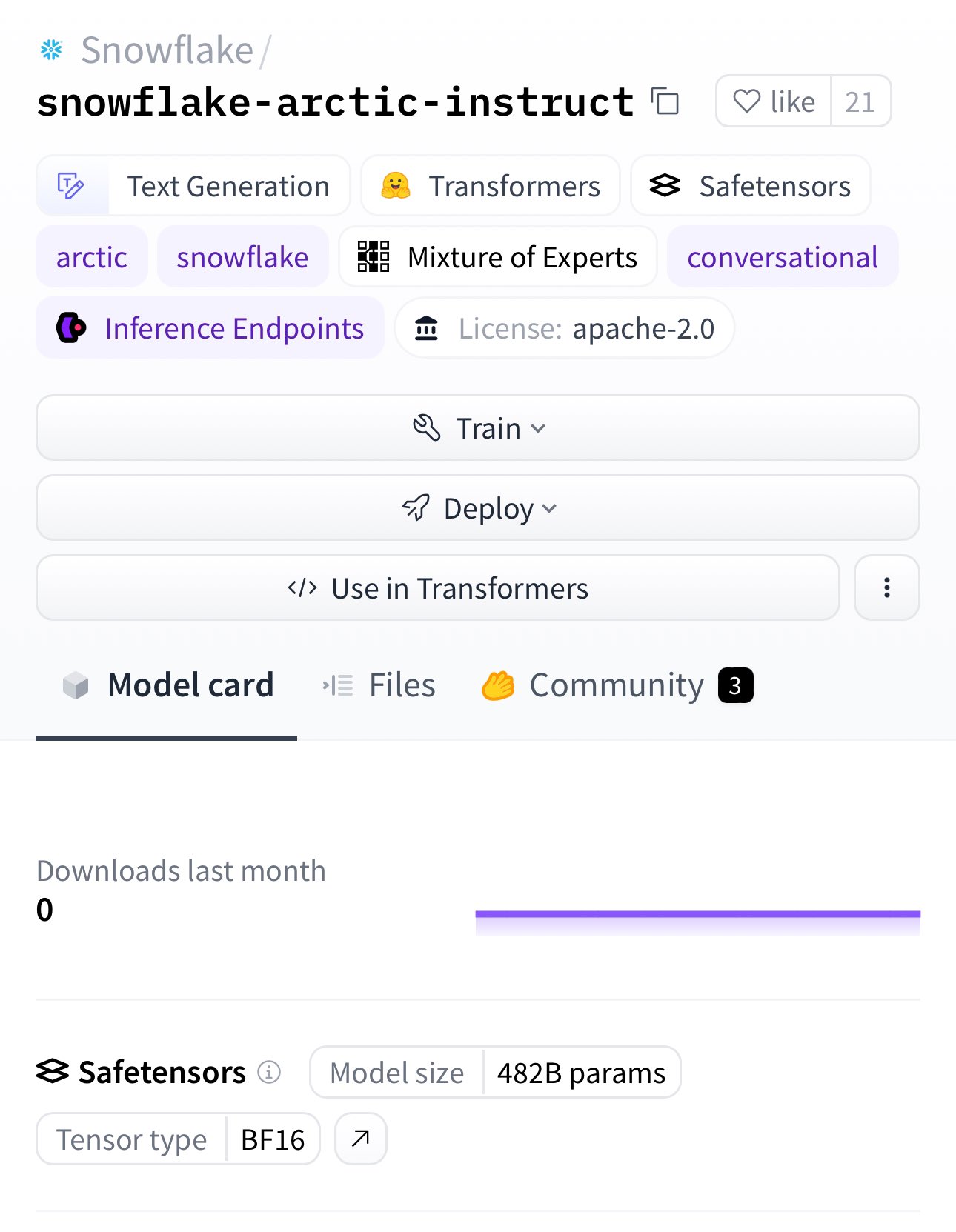Click the Inference Endpoints logo icon

coord(72,327)
